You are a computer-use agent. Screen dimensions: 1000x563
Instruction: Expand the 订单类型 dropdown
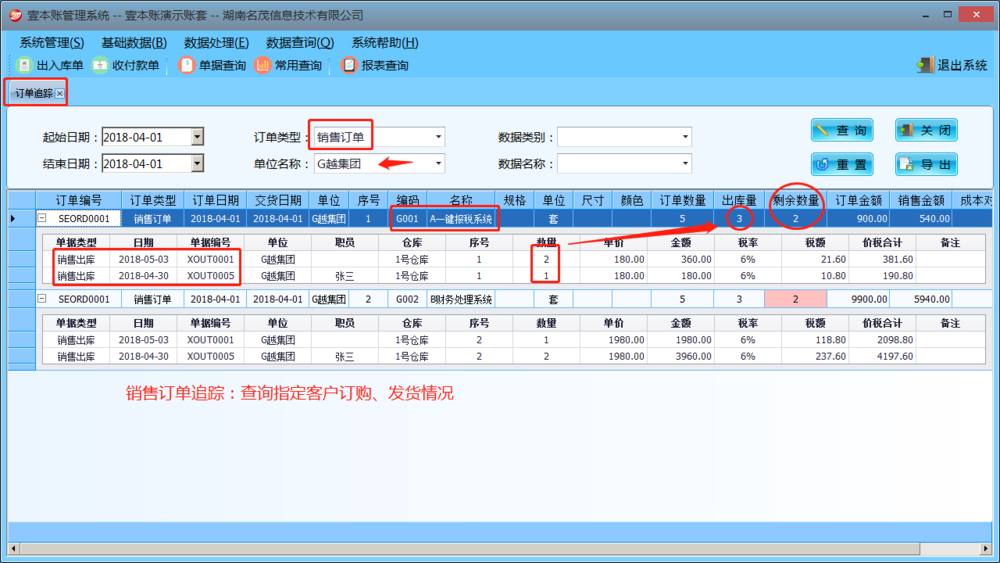tap(438, 136)
